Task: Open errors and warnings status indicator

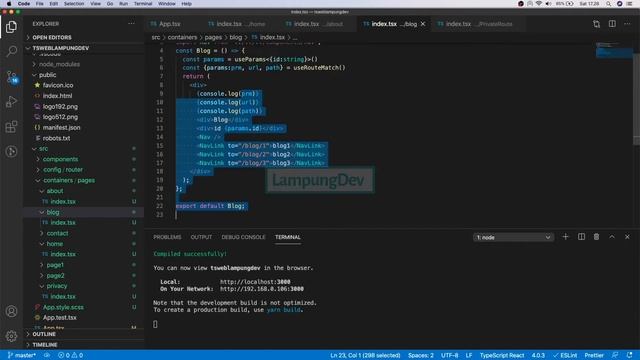Action: tap(71, 355)
